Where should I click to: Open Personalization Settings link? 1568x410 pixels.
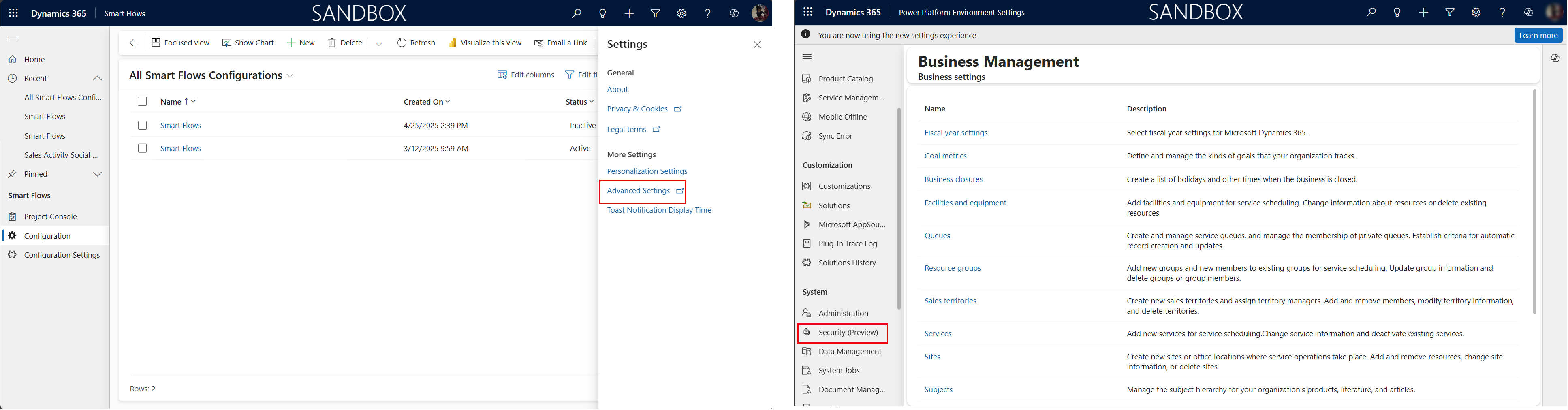pyautogui.click(x=647, y=171)
